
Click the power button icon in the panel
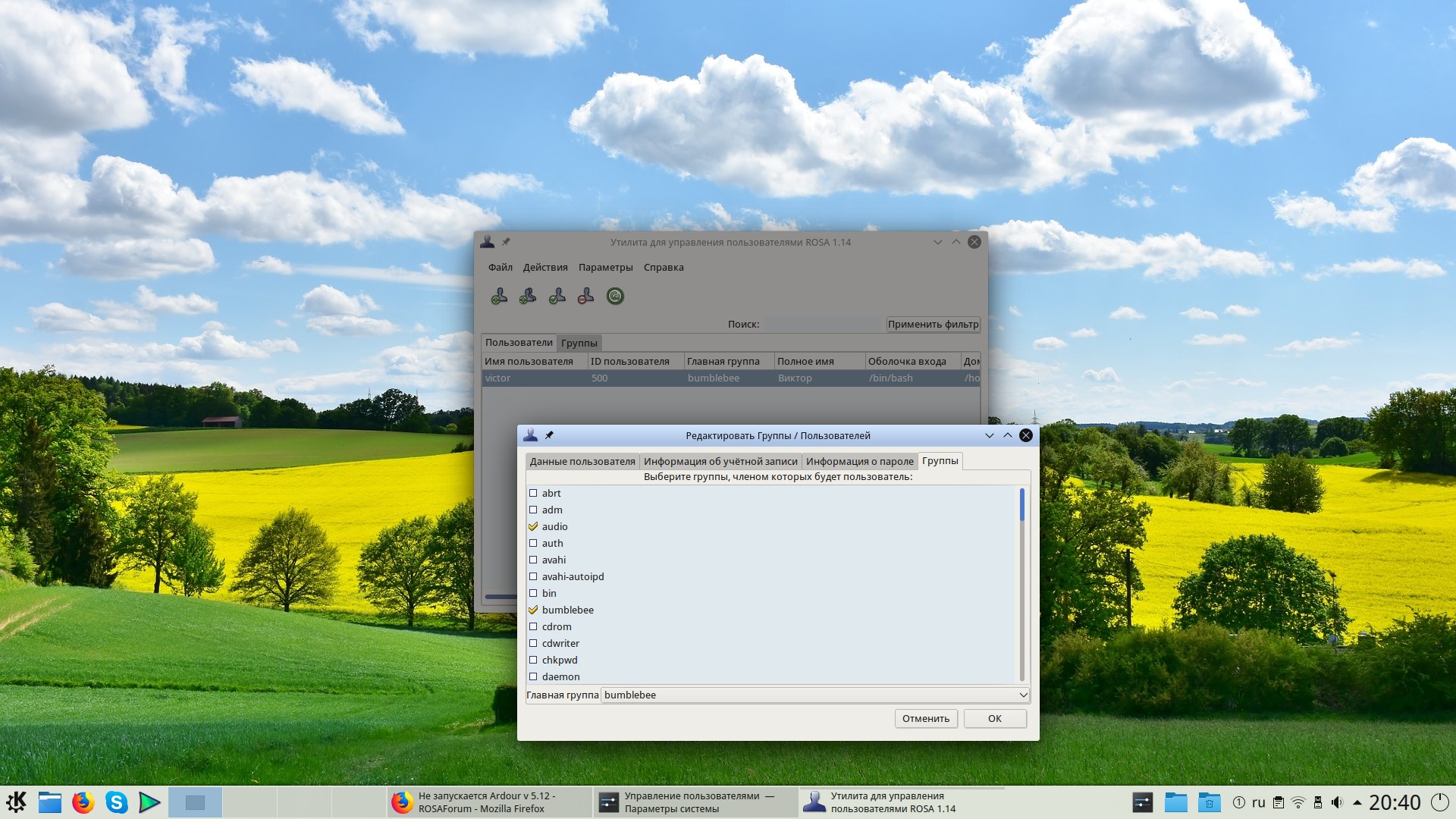tap(1439, 802)
